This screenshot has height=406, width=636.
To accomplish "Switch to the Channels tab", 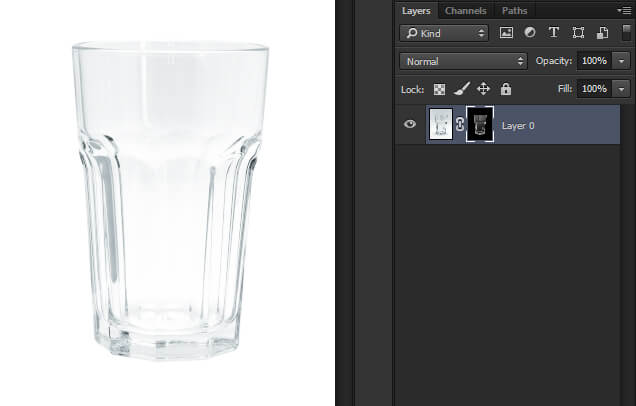I will 465,10.
